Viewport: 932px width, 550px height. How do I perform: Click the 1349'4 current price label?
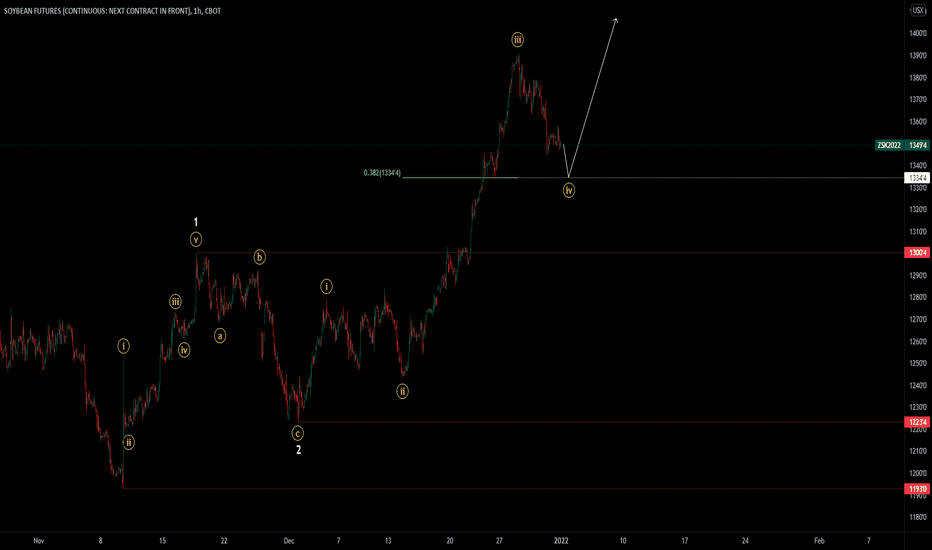pyautogui.click(x=917, y=145)
